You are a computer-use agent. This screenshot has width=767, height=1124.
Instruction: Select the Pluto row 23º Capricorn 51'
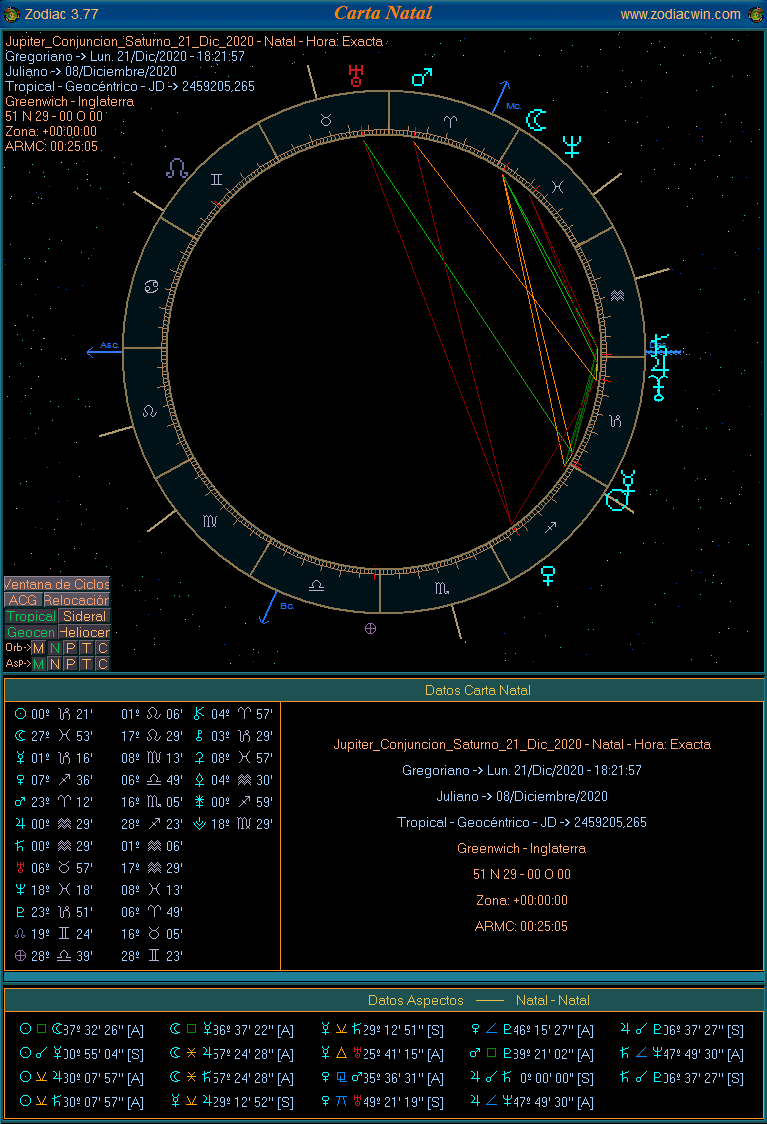pos(54,912)
